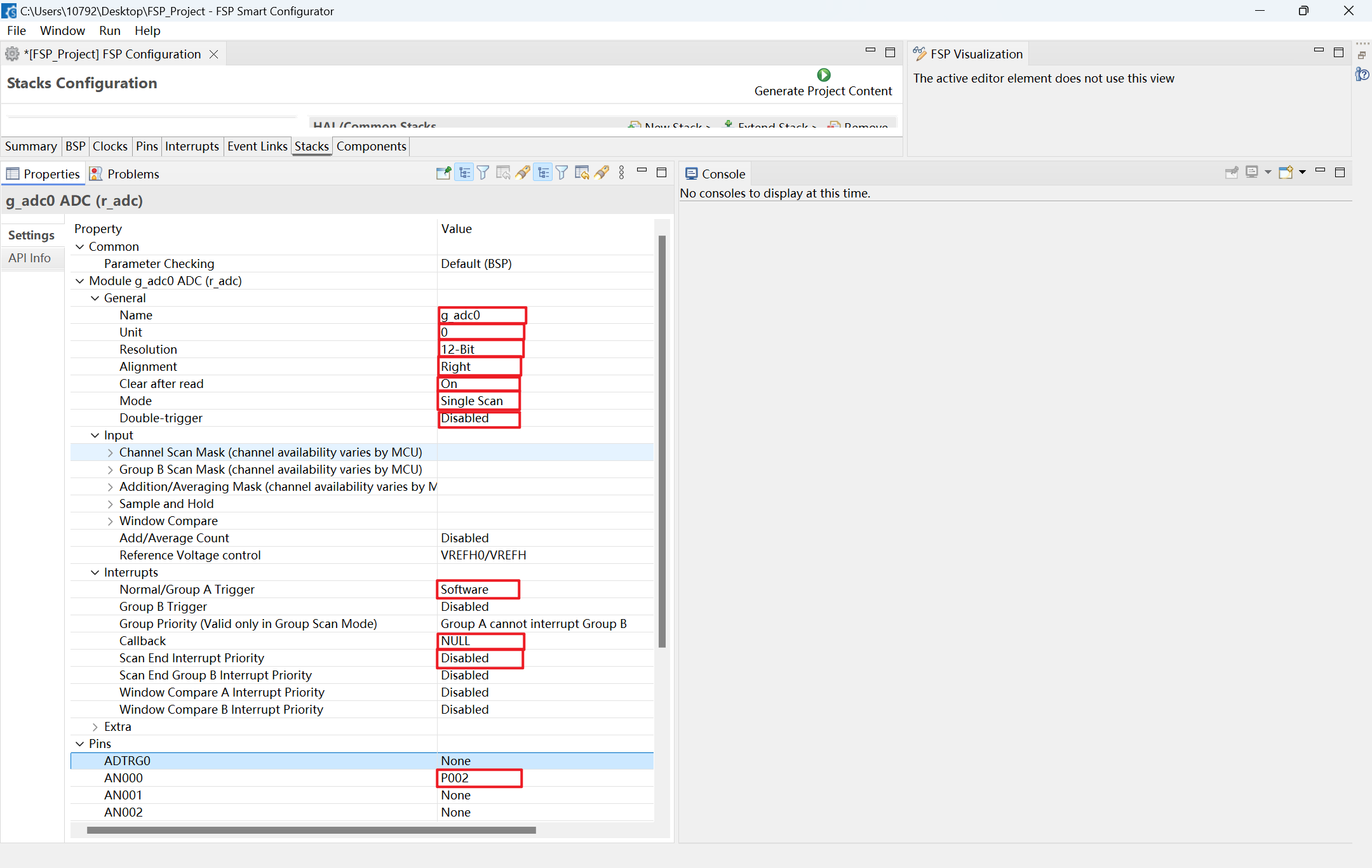The image size is (1372, 868).
Task: Open the Properties View Menu three-dots icon
Action: 622,173
